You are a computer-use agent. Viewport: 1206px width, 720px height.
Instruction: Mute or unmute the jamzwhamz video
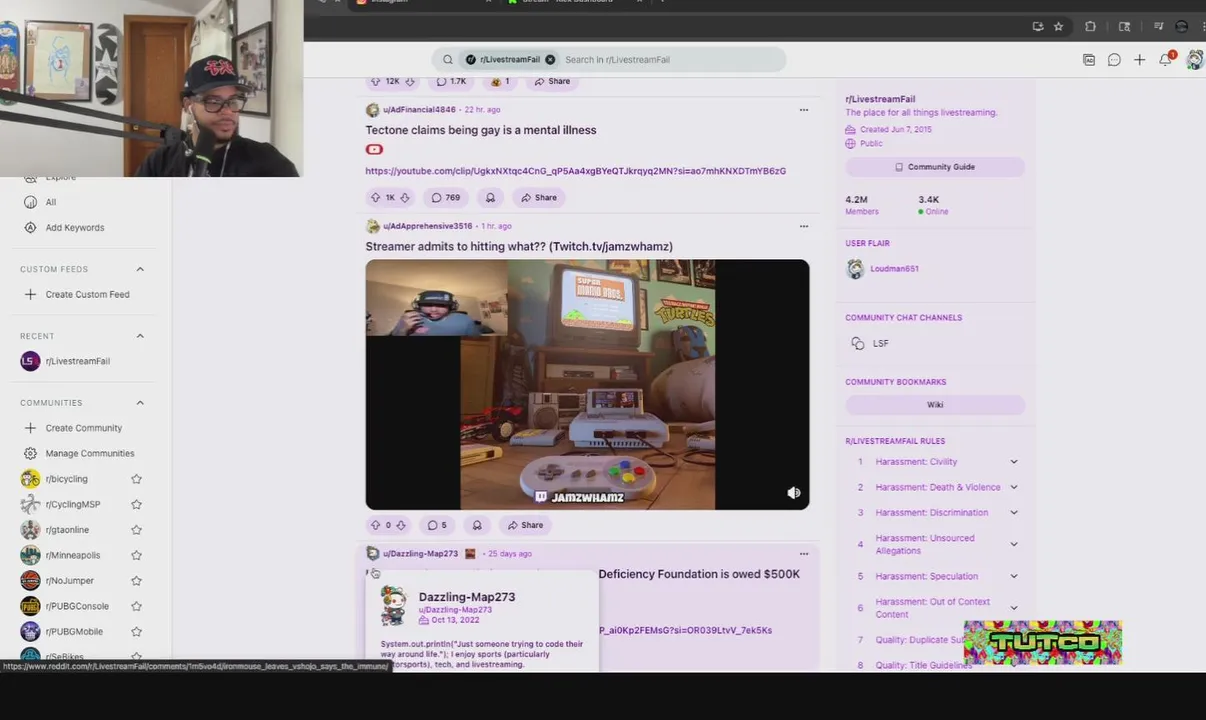(x=794, y=493)
